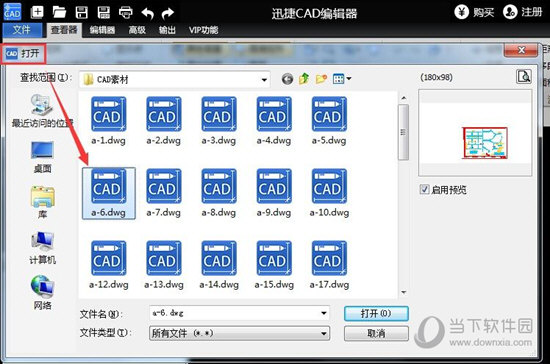The height and width of the screenshot is (364, 550).
Task: Click the Save icon in title bar
Action: pos(82,13)
